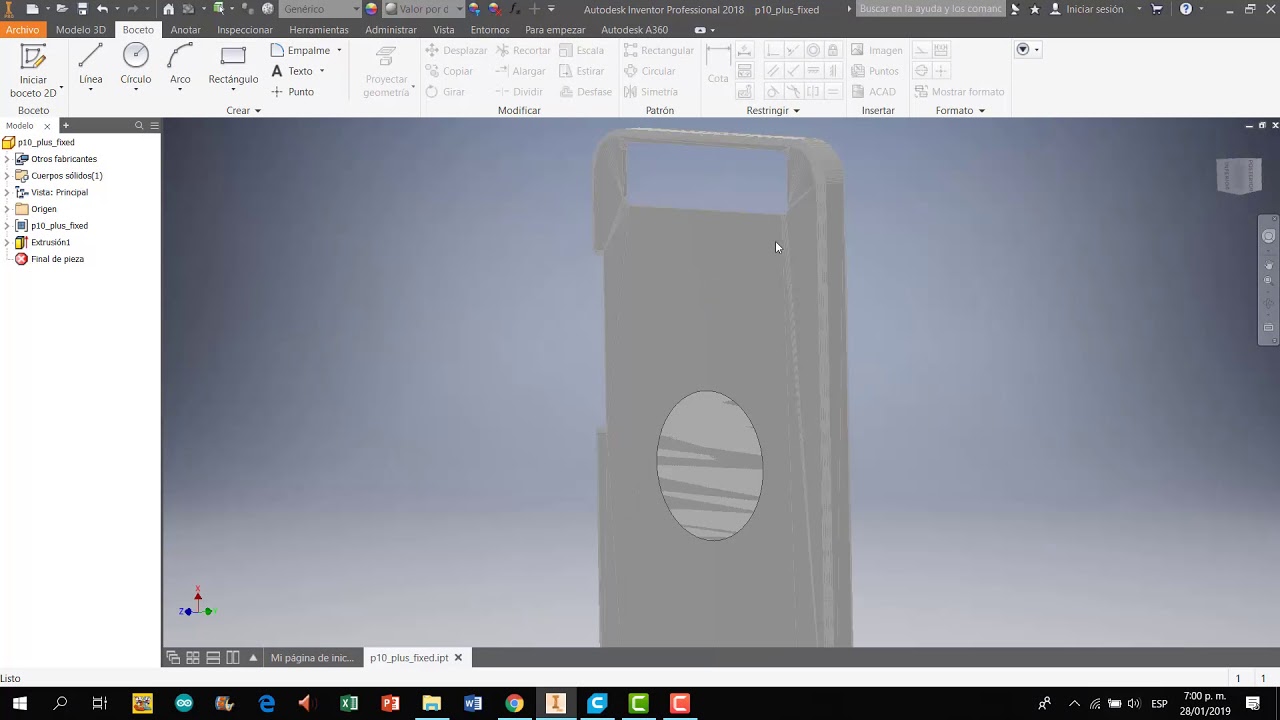Choose the Empalme fillet tool
This screenshot has height=720, width=1280.
click(300, 50)
